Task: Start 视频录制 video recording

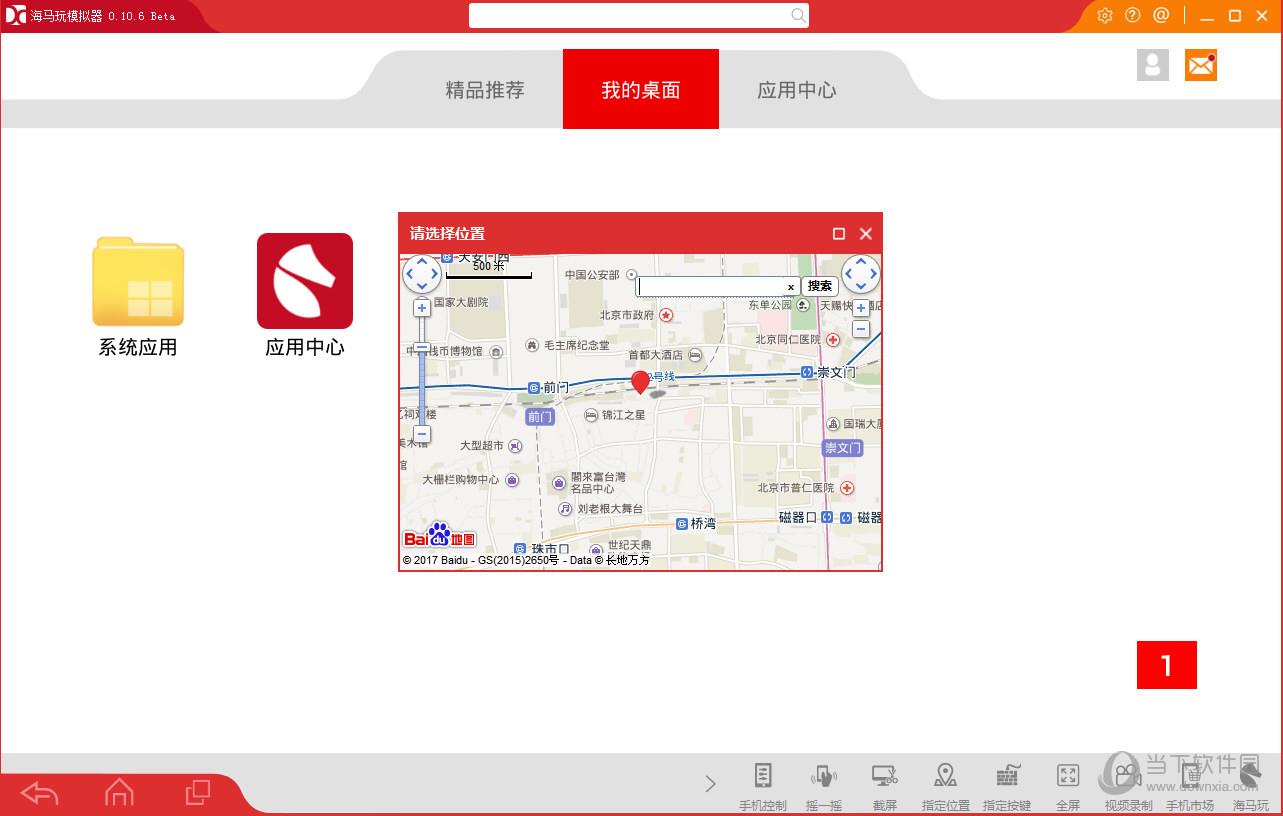Action: pyautogui.click(x=1128, y=786)
